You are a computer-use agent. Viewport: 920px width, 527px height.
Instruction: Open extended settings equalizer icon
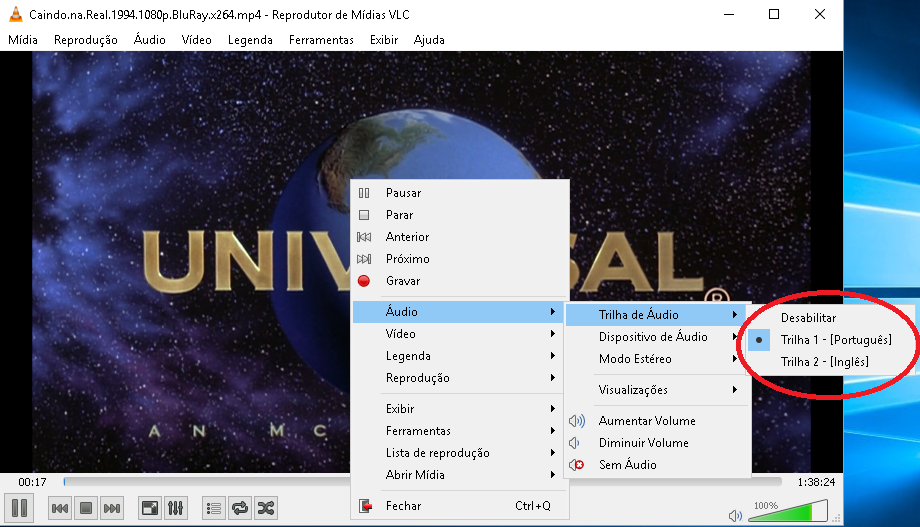tap(175, 508)
